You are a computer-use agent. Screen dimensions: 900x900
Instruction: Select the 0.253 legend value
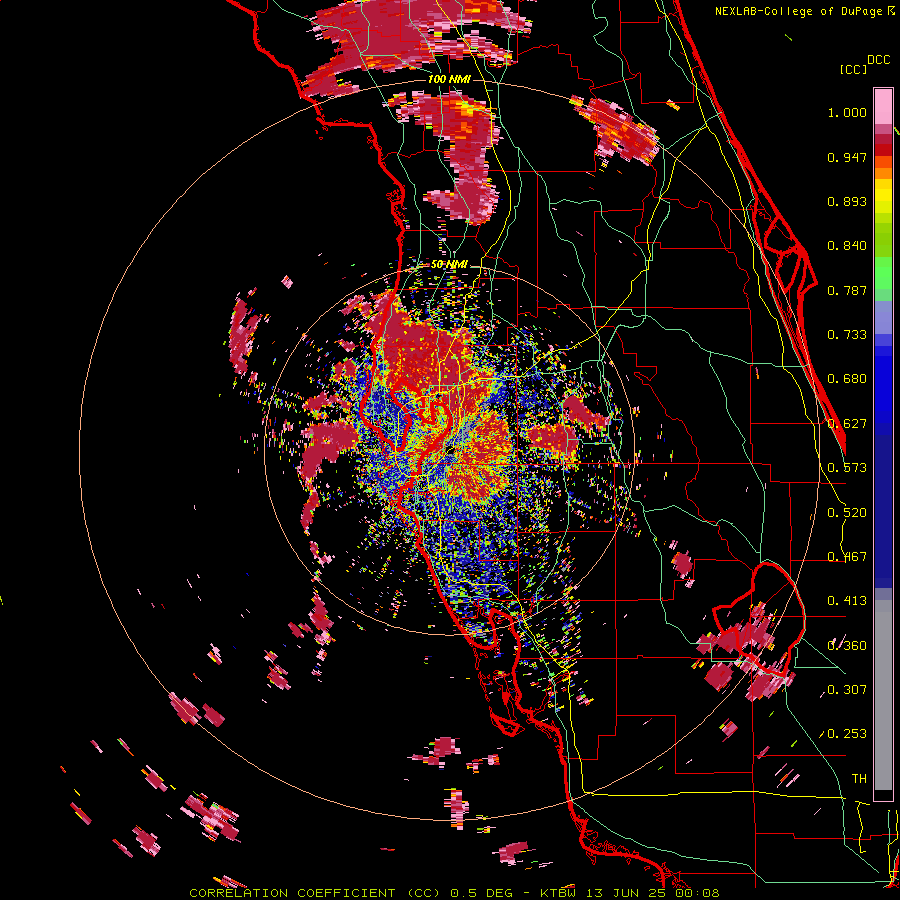point(847,734)
